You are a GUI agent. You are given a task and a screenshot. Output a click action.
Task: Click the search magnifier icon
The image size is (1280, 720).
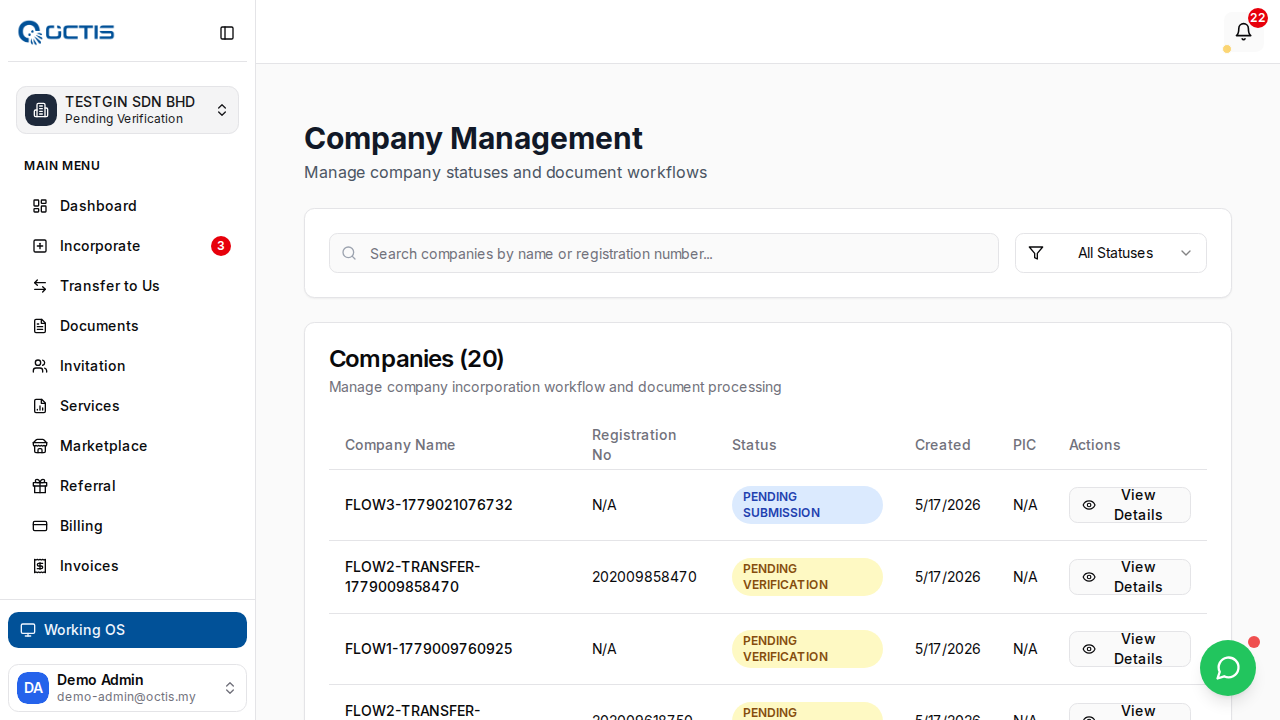[x=349, y=253]
